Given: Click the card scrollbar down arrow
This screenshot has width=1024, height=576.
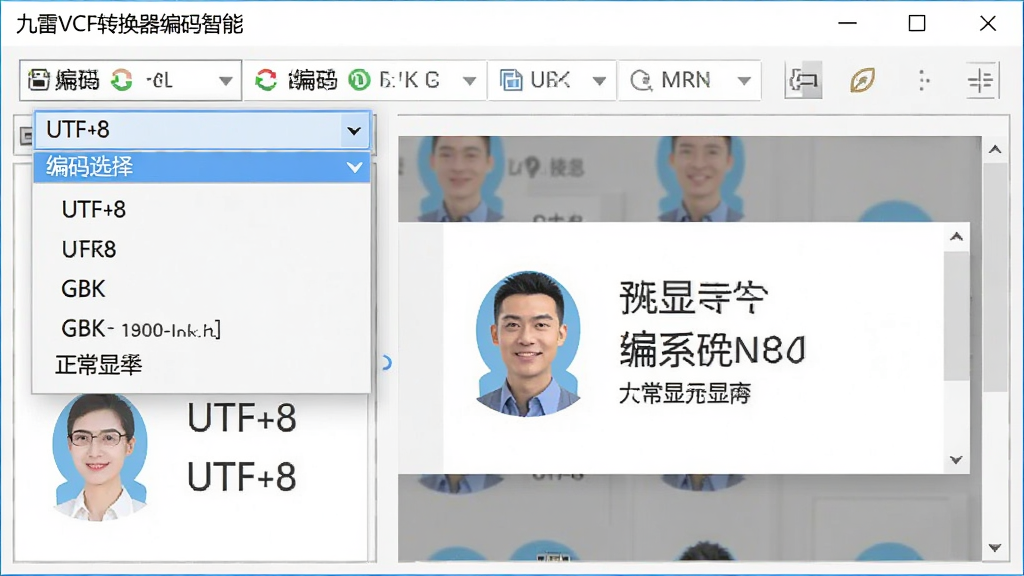Looking at the screenshot, I should click(x=956, y=460).
